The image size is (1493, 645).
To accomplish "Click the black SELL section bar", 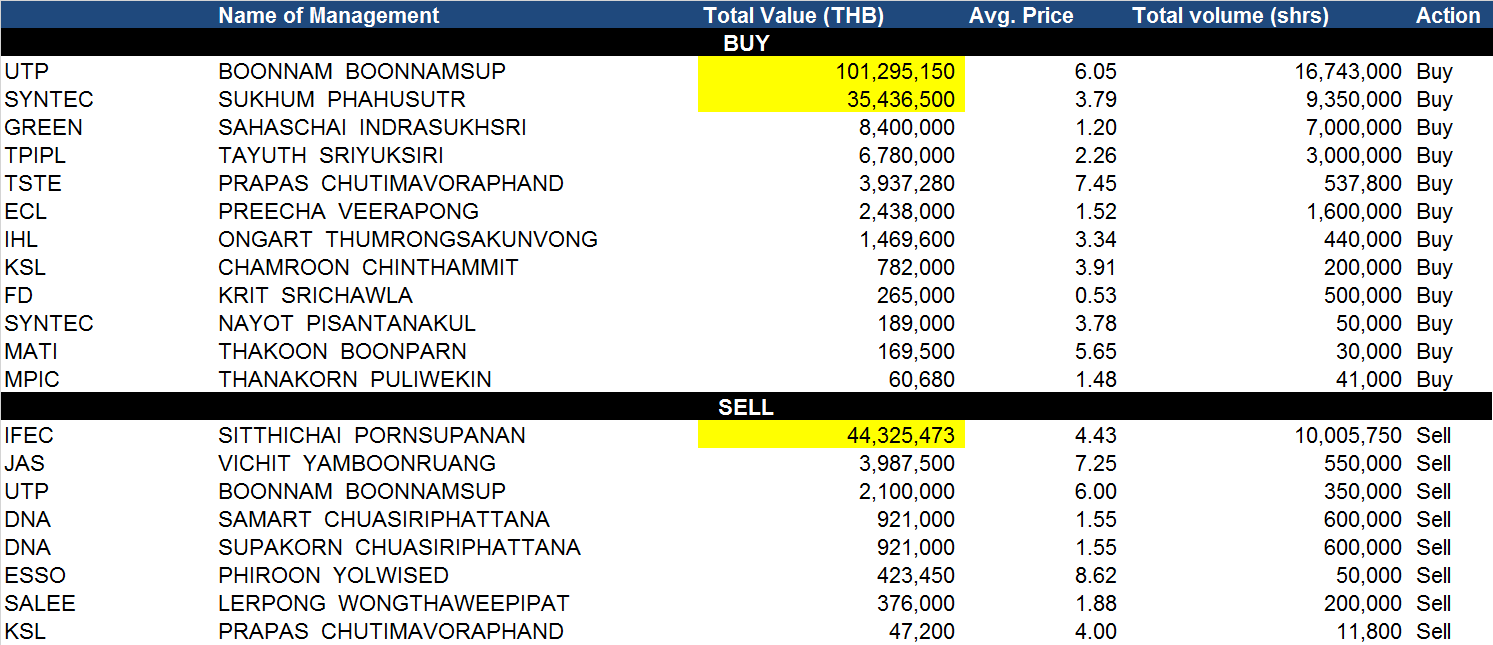I will pos(746,407).
